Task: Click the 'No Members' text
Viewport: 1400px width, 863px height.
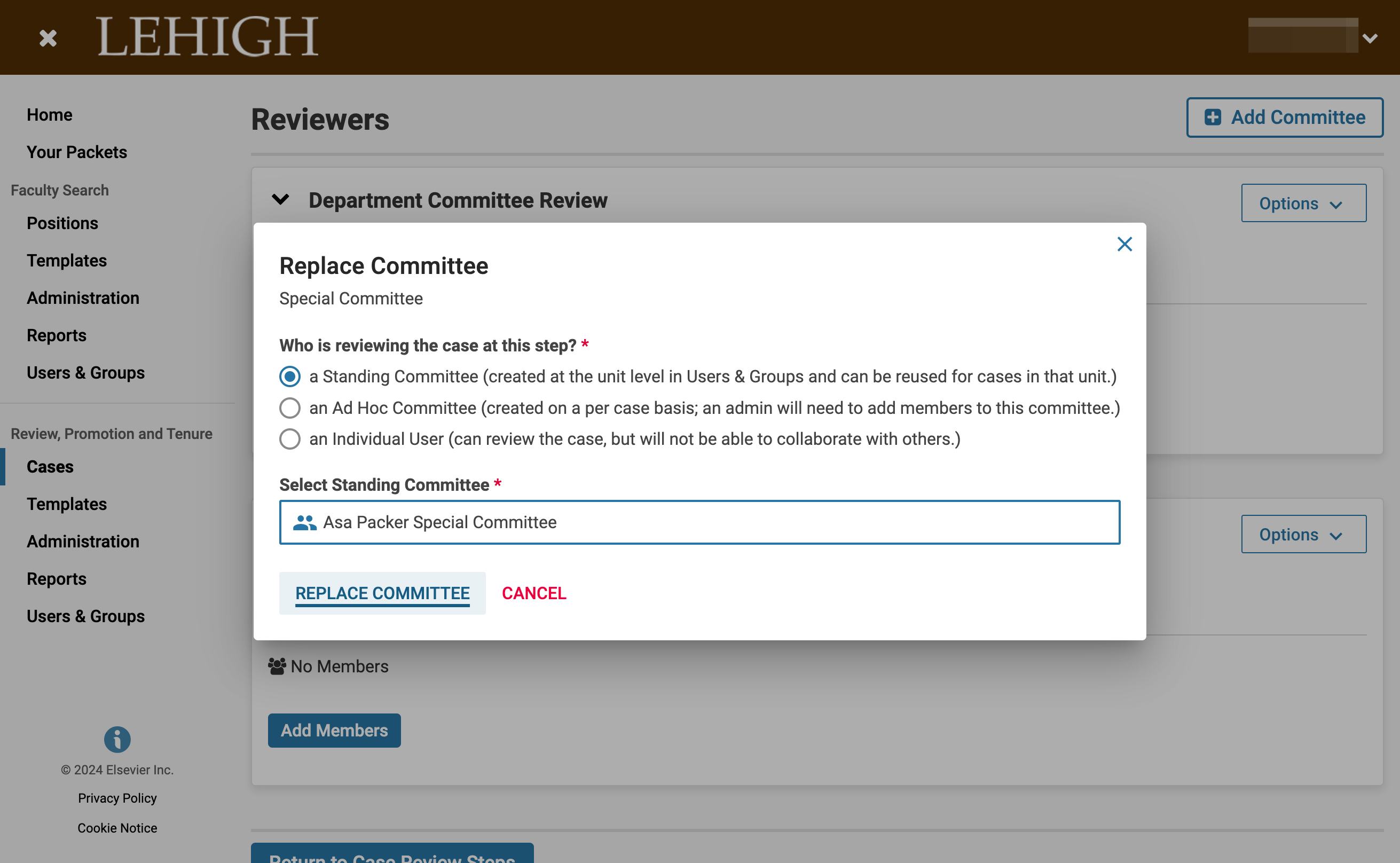Action: click(x=340, y=666)
